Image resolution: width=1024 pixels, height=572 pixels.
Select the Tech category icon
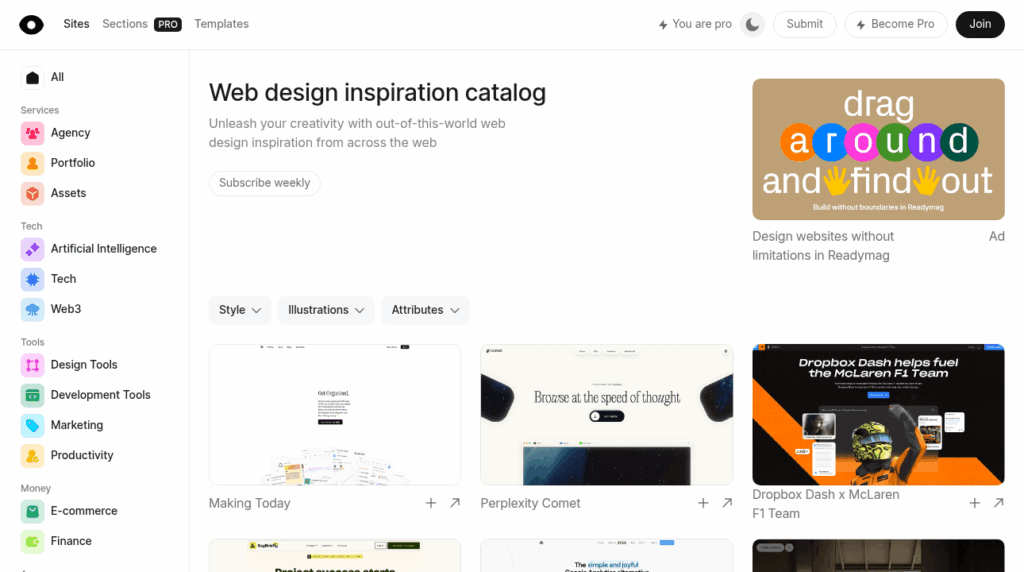click(x=33, y=279)
